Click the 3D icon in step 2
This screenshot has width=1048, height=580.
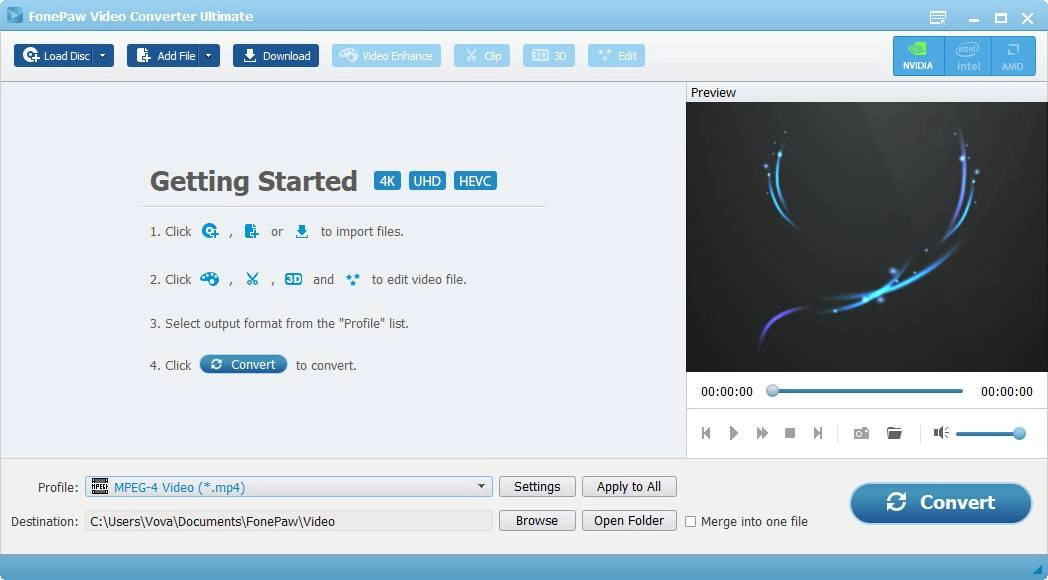tap(293, 279)
